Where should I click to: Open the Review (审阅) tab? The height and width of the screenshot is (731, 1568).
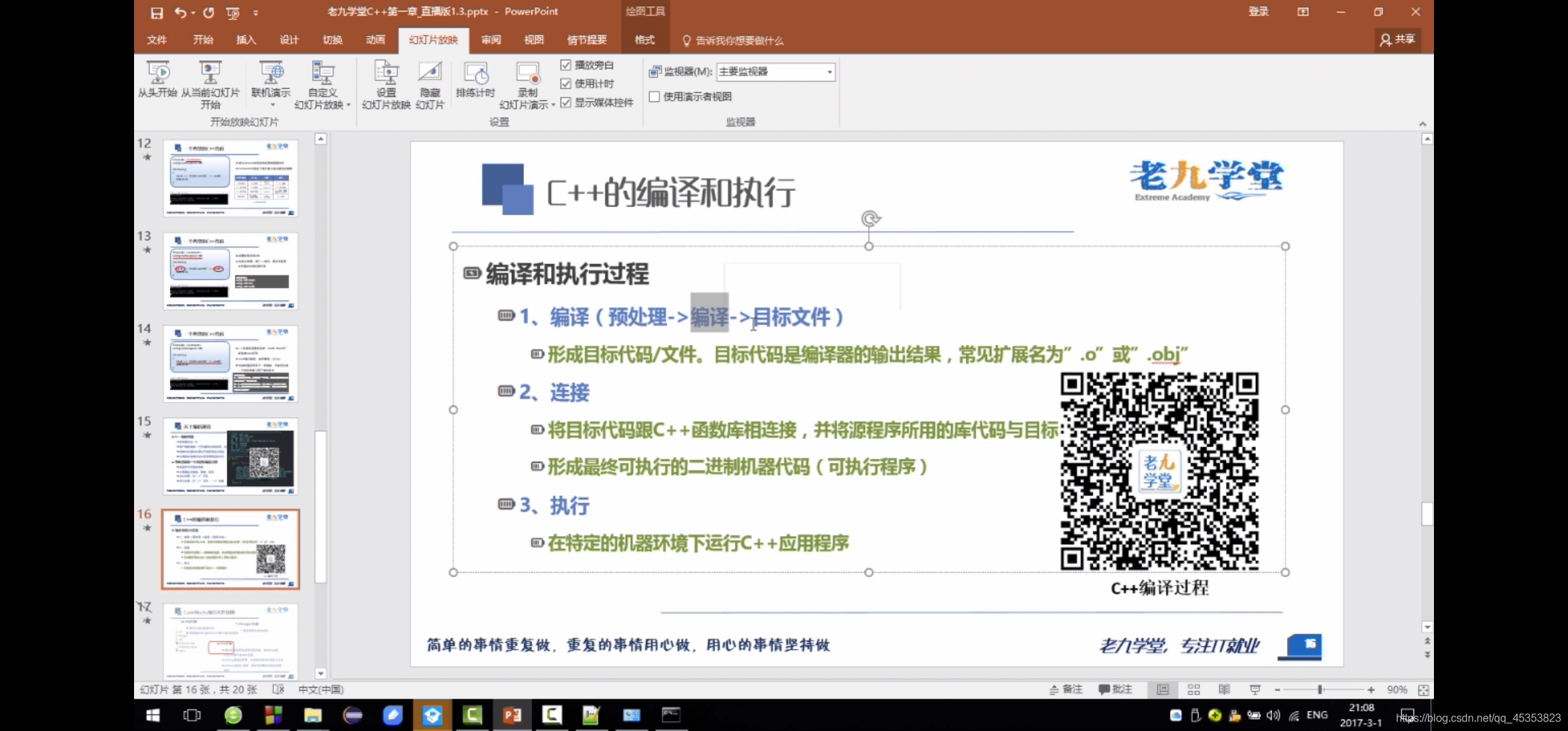point(491,40)
